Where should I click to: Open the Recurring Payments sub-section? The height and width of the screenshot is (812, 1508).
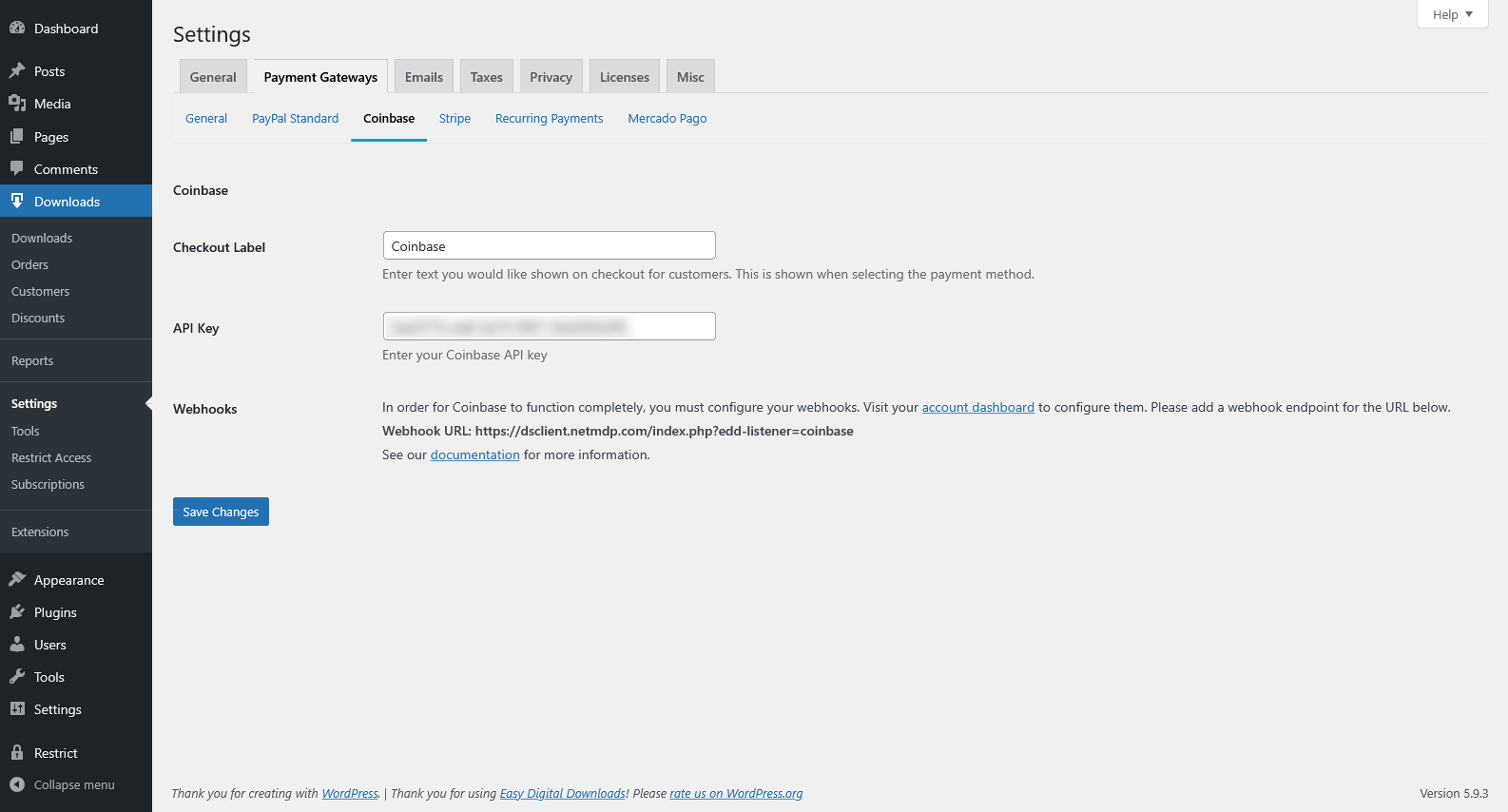click(550, 119)
